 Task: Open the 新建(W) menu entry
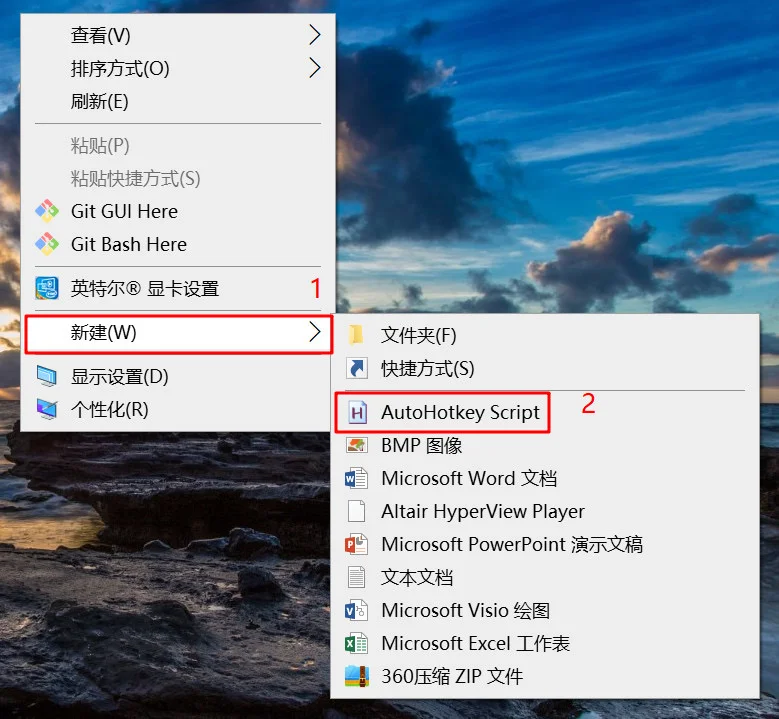click(x=178, y=334)
